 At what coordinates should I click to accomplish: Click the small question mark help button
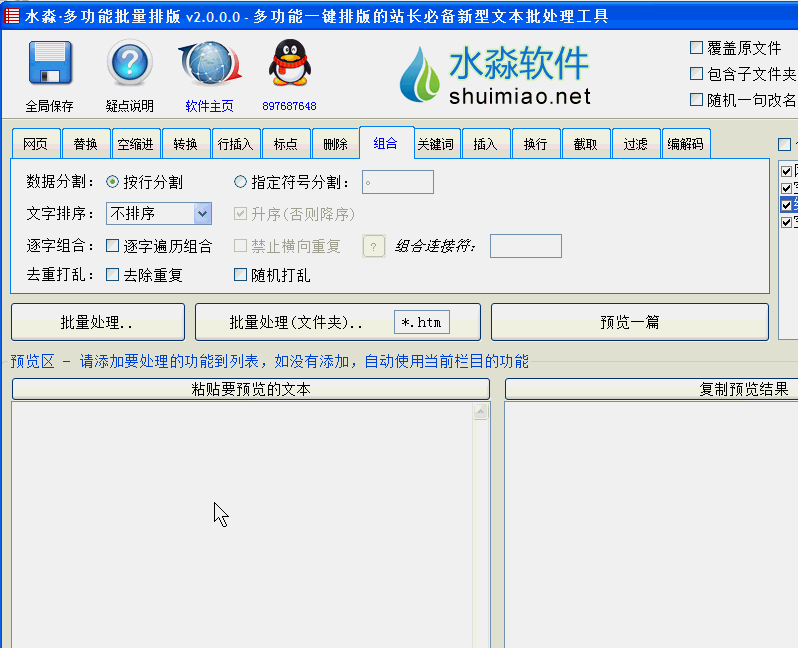coord(373,246)
